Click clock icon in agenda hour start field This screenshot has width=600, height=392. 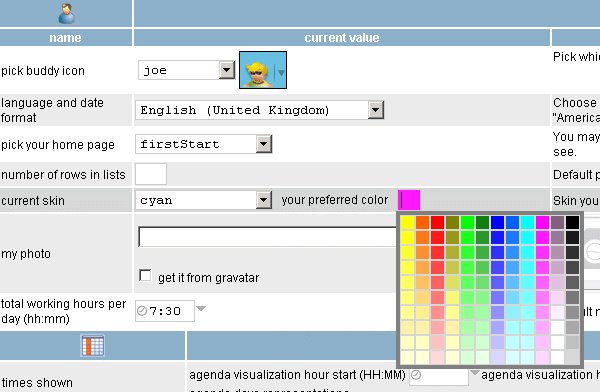[416, 375]
